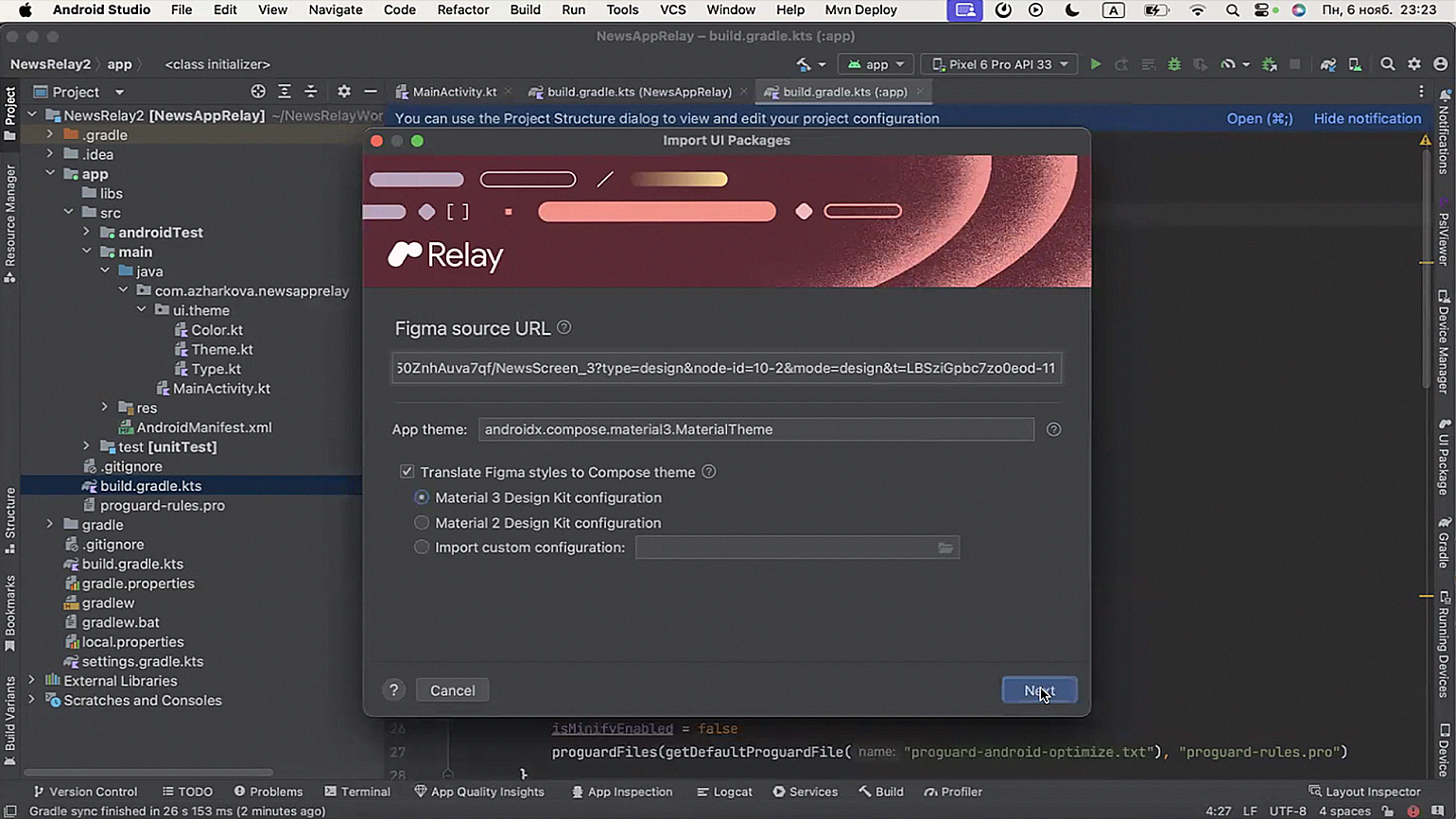Screen dimensions: 1456x819
Task: Click the Search Everywhere magnifier in toolbar
Action: (1387, 64)
